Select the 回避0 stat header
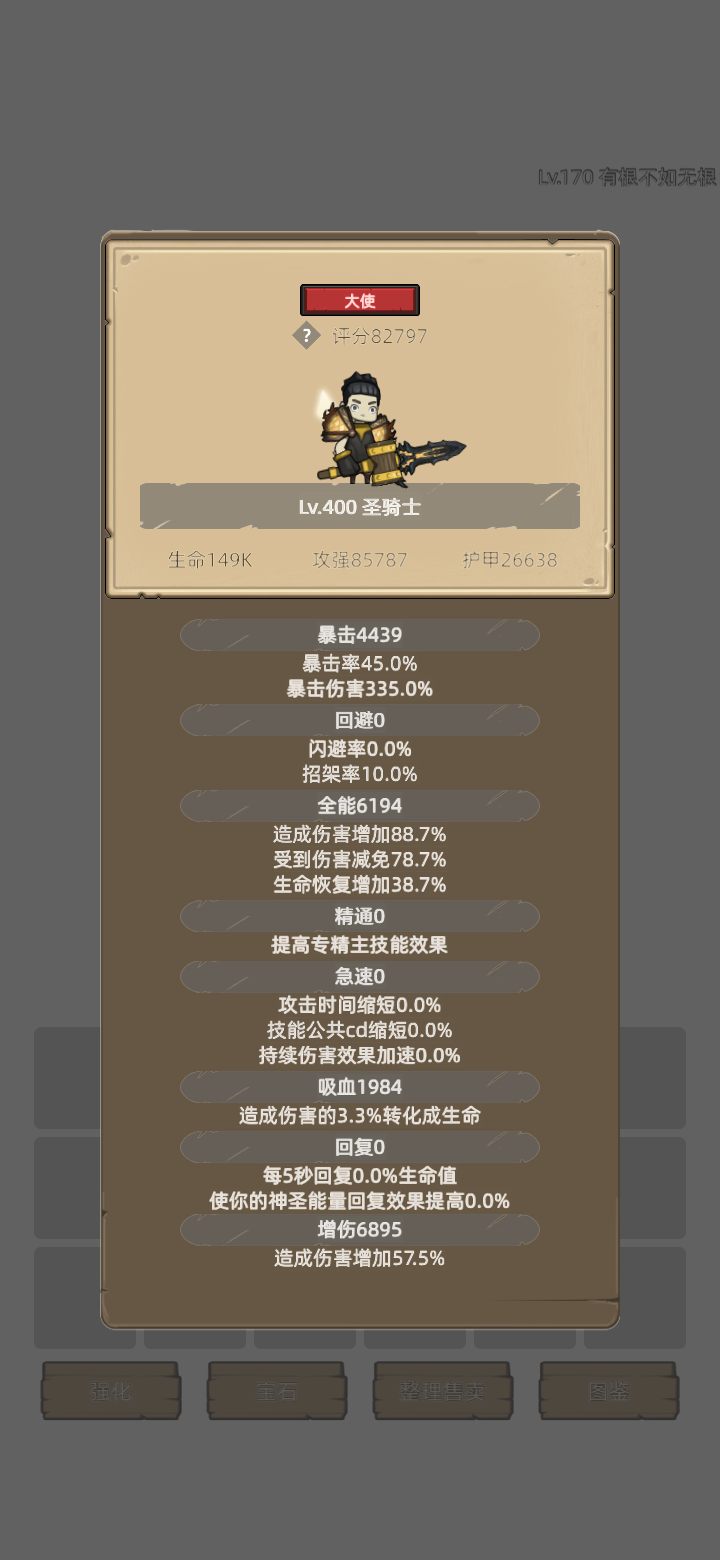Viewport: 720px width, 1560px height. [360, 721]
